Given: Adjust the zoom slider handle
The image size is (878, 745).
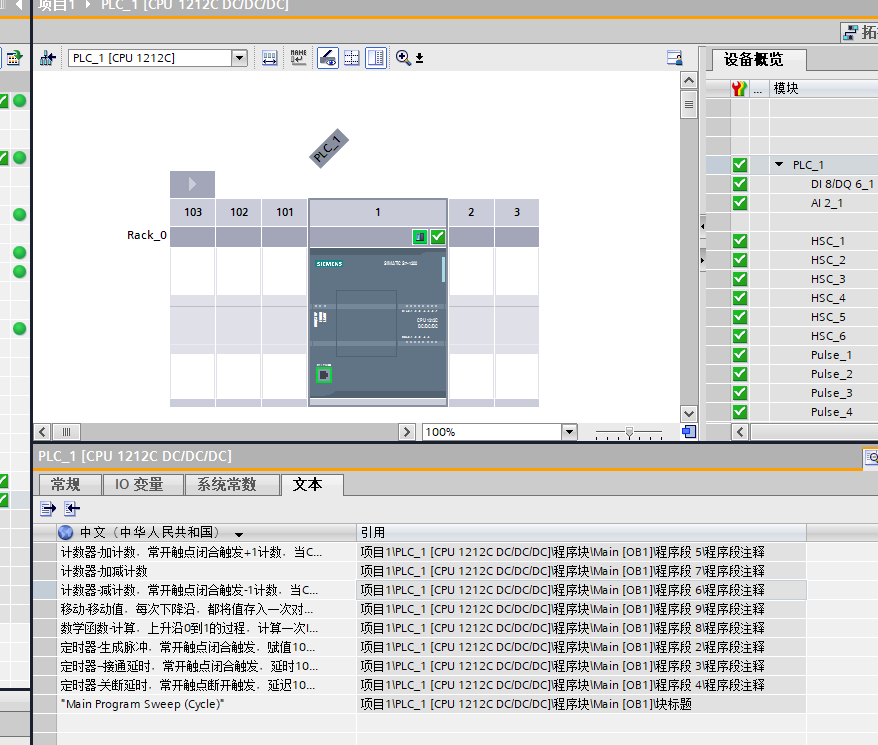Looking at the screenshot, I should (x=629, y=432).
